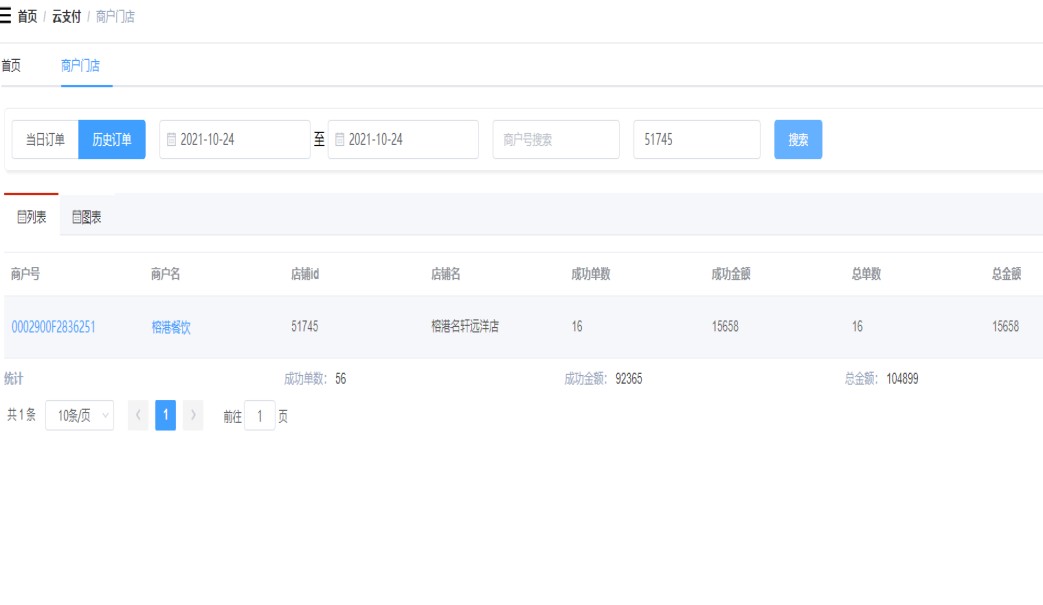Click next page arrow in pagination
1043x605 pixels.
point(193,416)
